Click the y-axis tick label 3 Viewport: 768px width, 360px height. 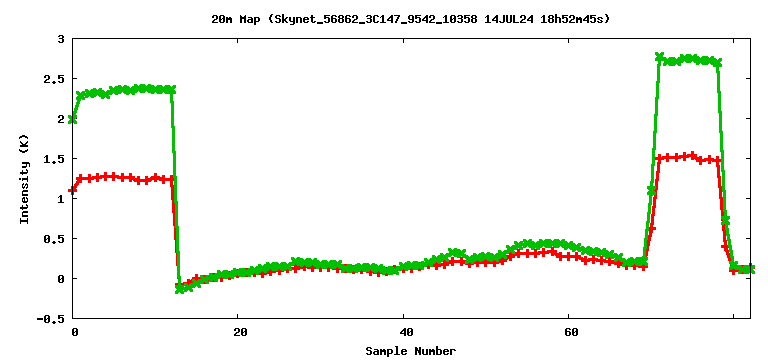62,39
